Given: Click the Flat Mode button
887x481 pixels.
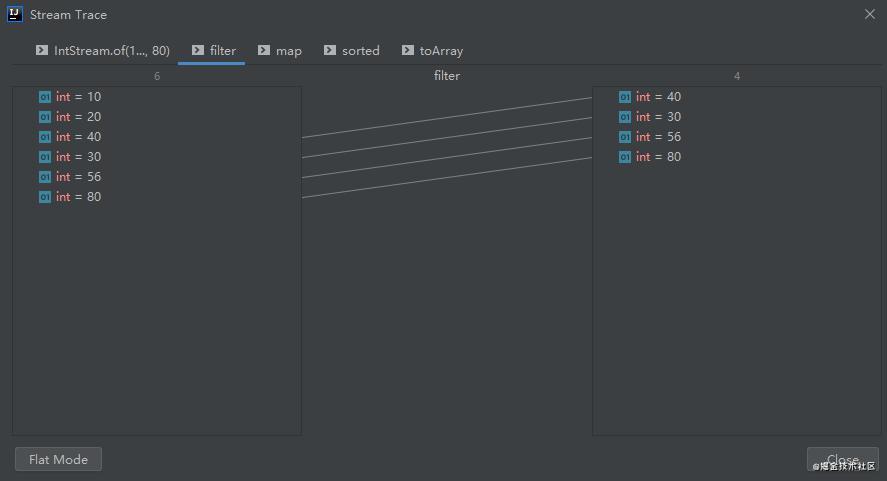Looking at the screenshot, I should click(58, 459).
